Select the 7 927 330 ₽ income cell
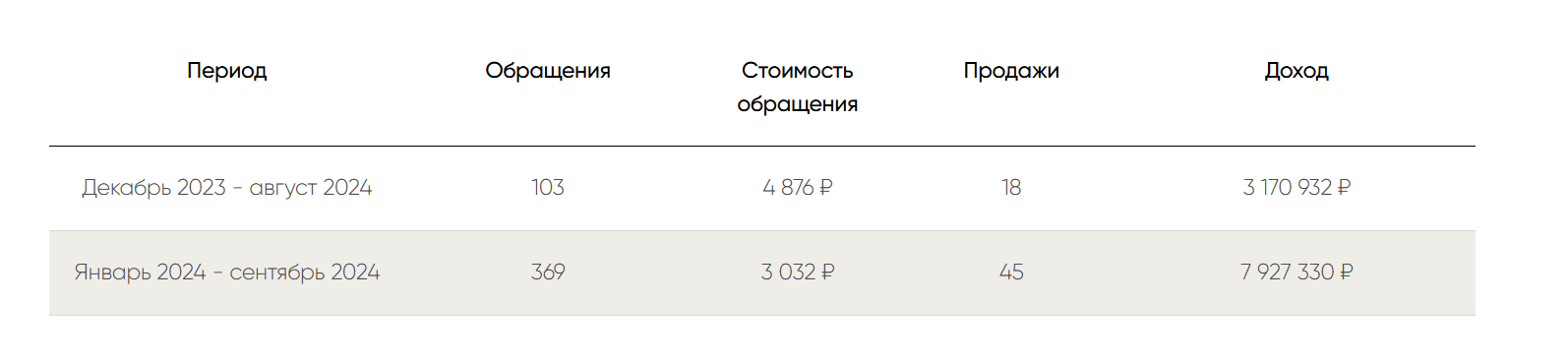The width and height of the screenshot is (1568, 364). pos(1297,273)
